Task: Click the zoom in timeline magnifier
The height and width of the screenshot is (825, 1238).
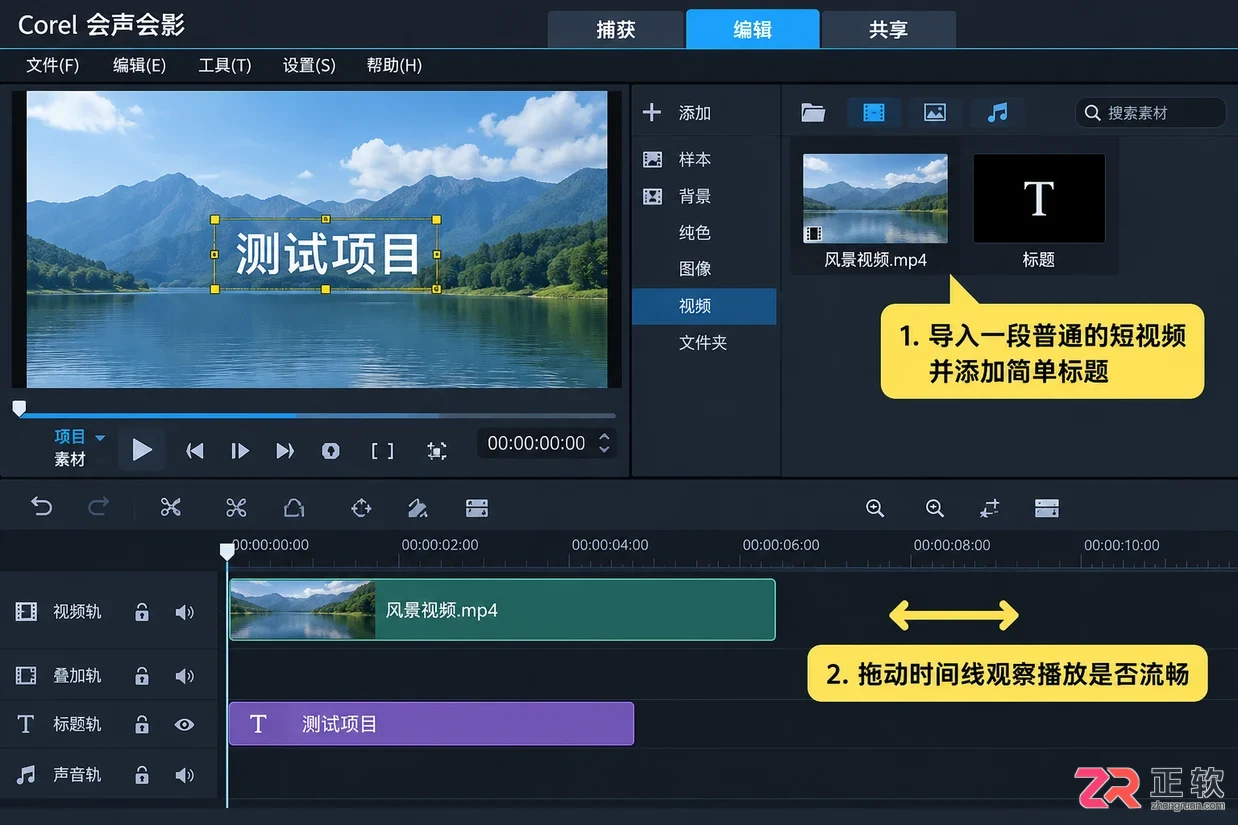Action: pos(934,508)
